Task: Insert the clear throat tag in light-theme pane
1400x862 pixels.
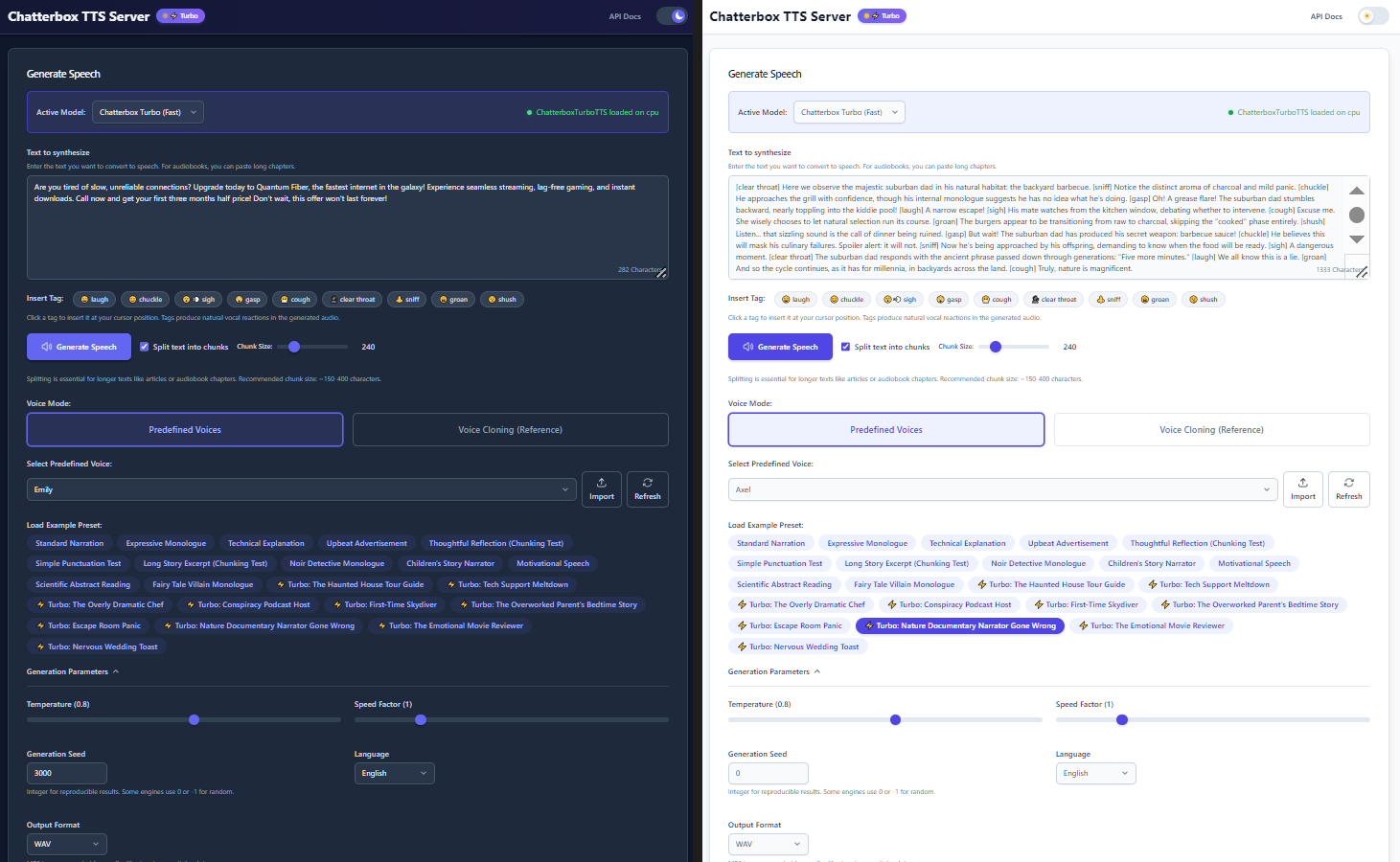Action: click(1054, 299)
